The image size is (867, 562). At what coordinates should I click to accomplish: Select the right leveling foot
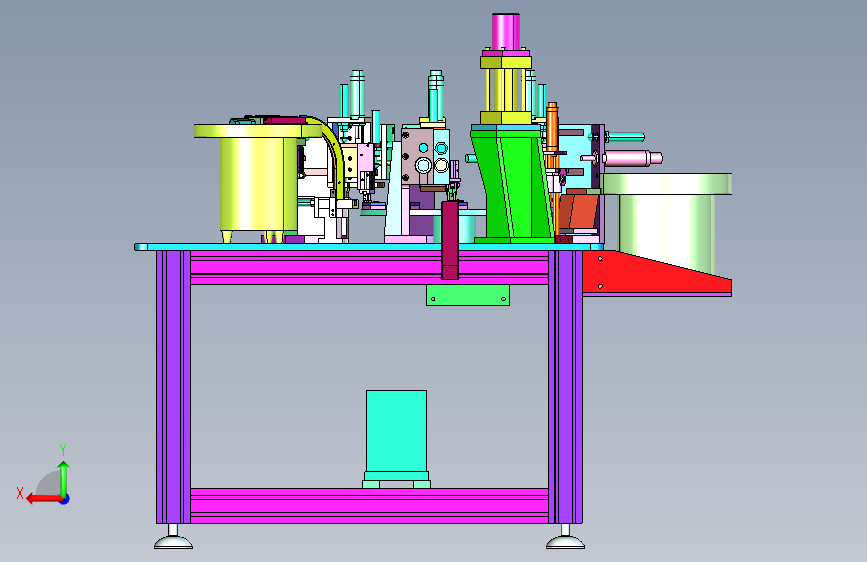[x=565, y=538]
